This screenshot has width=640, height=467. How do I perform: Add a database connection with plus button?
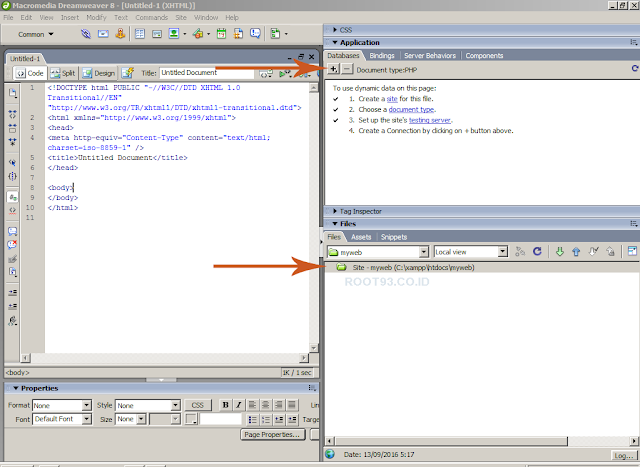[333, 69]
